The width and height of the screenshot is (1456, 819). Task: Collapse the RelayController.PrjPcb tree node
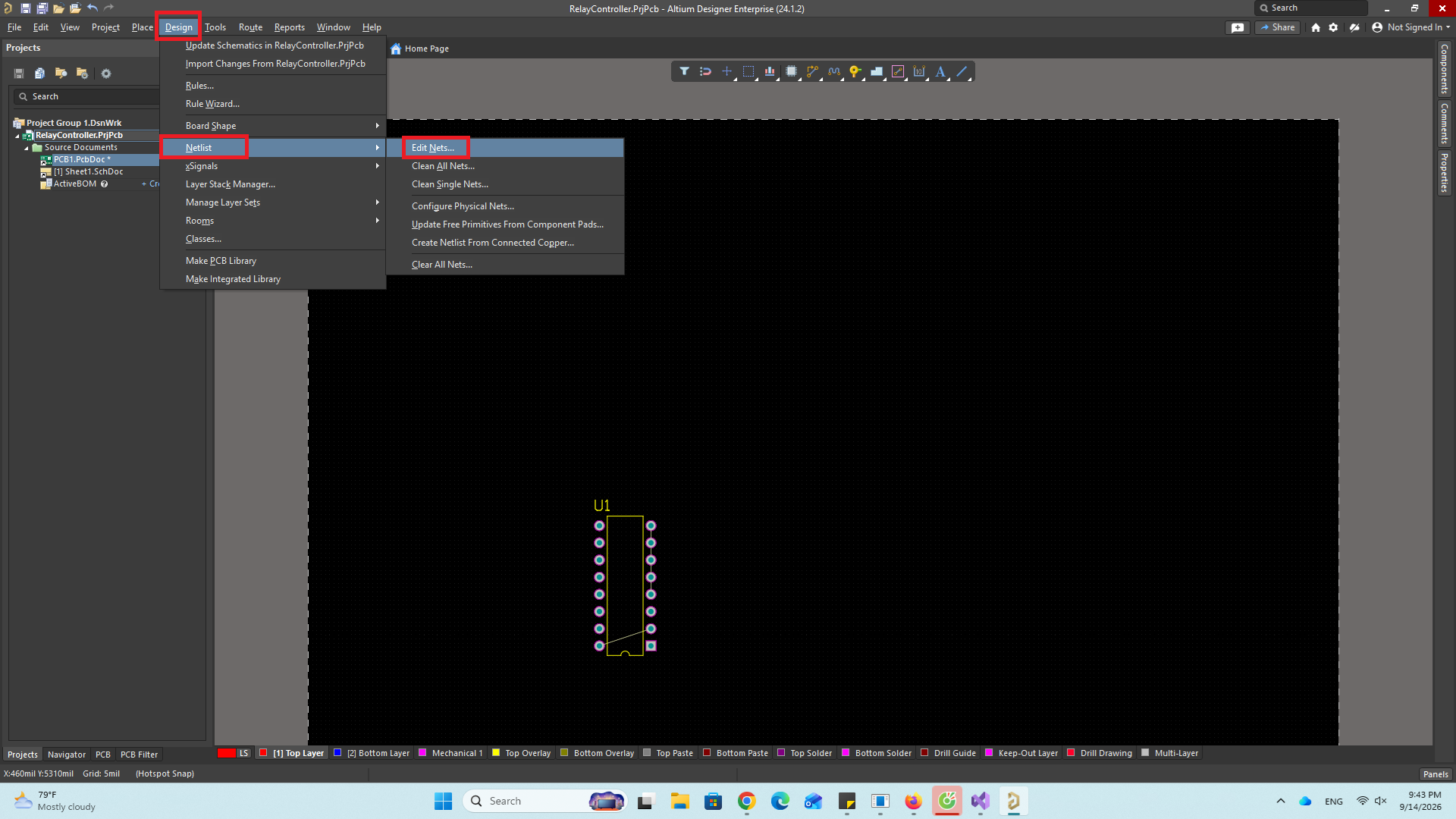tap(17, 136)
